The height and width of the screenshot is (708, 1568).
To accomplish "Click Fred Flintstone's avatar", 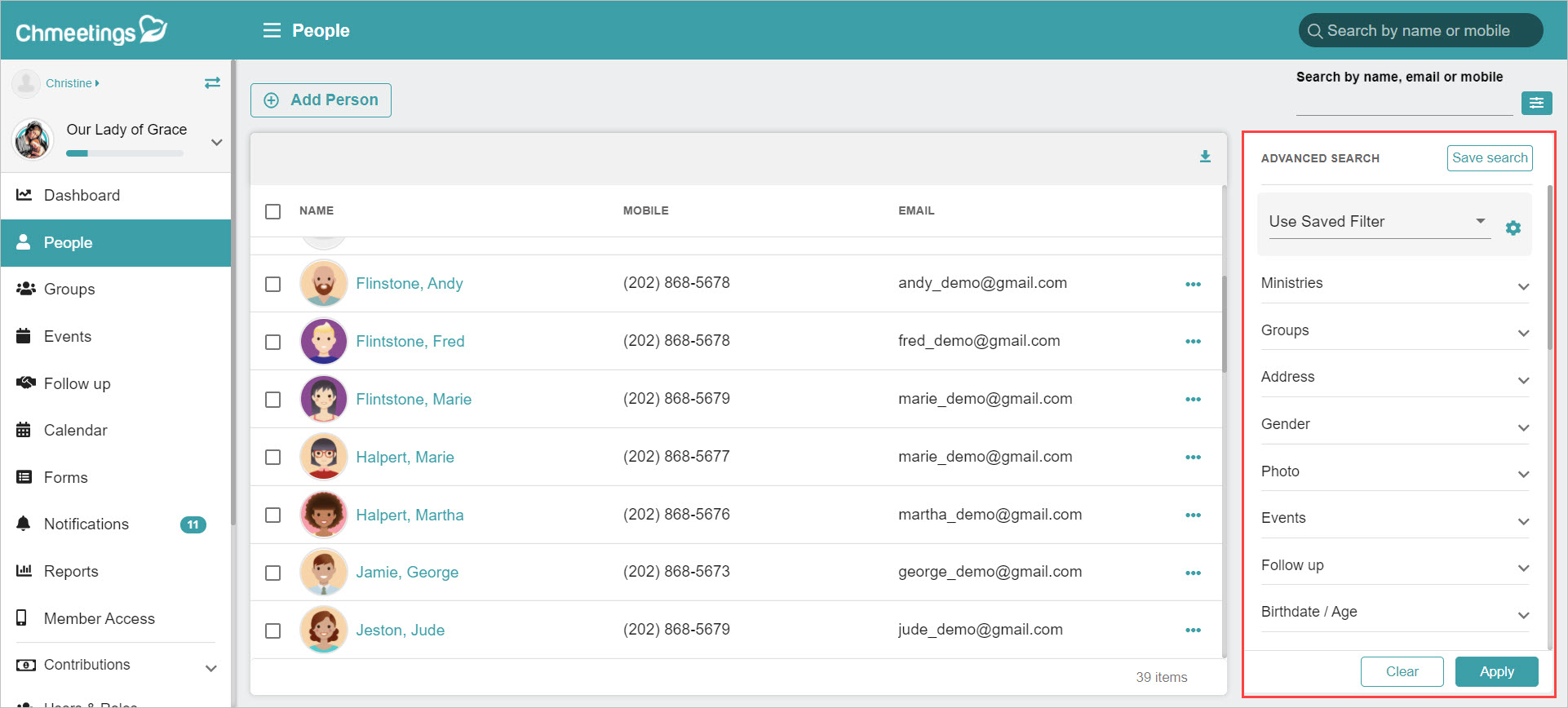I will pyautogui.click(x=324, y=341).
